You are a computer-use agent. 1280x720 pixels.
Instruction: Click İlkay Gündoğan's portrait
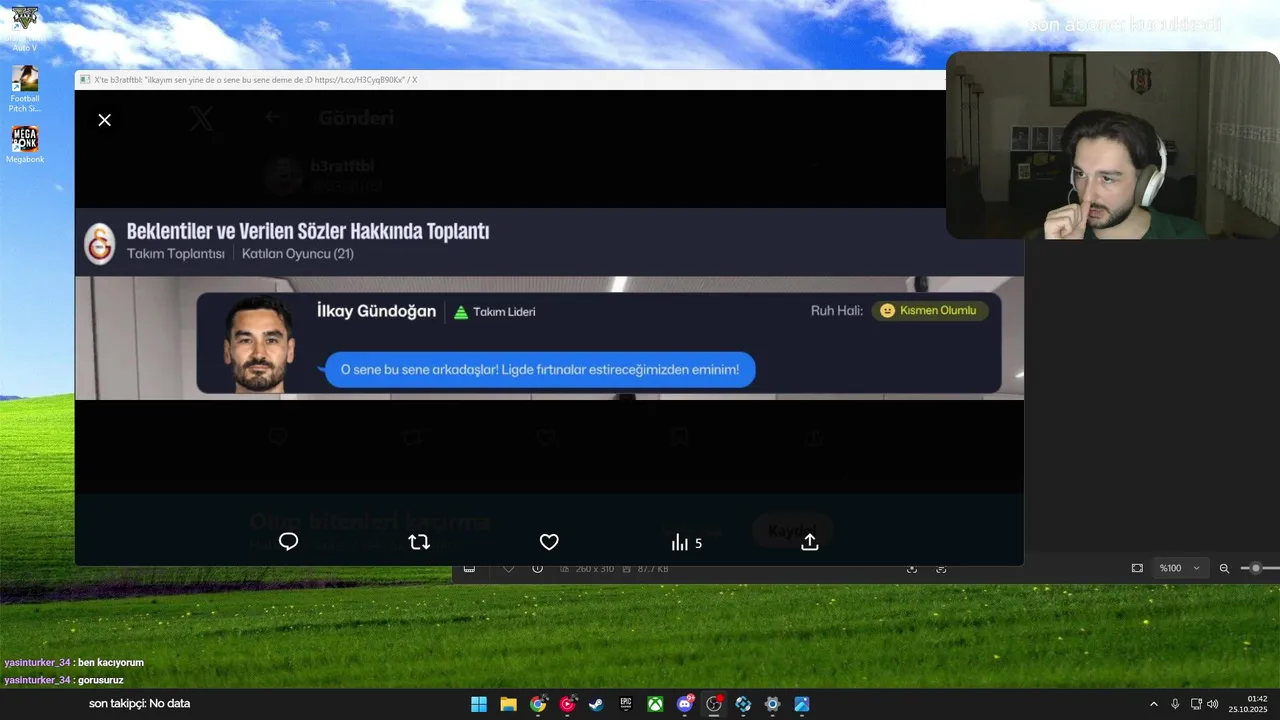point(259,345)
